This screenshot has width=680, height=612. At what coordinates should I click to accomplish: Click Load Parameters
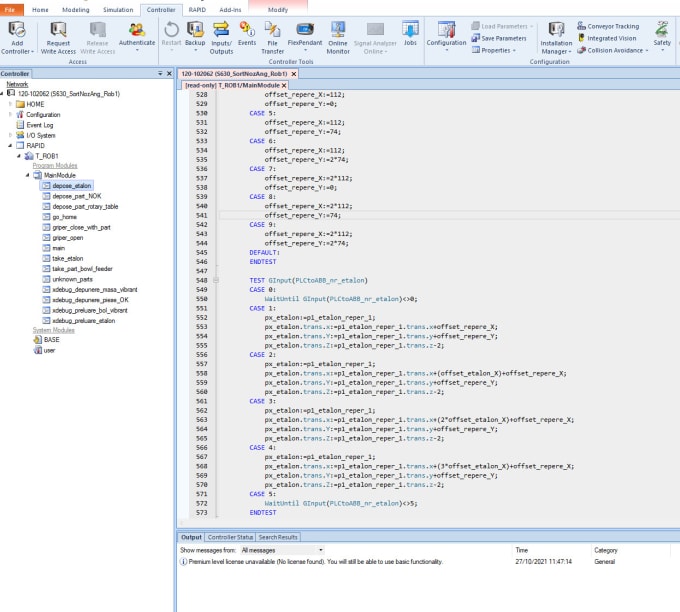pyautogui.click(x=502, y=26)
